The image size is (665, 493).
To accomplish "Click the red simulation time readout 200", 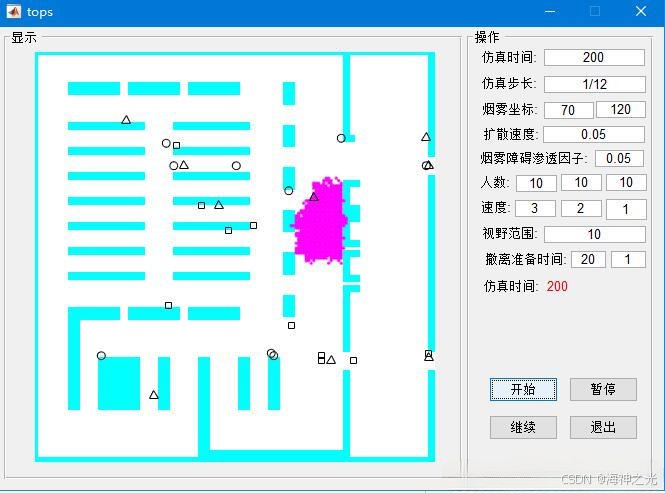I will point(557,286).
